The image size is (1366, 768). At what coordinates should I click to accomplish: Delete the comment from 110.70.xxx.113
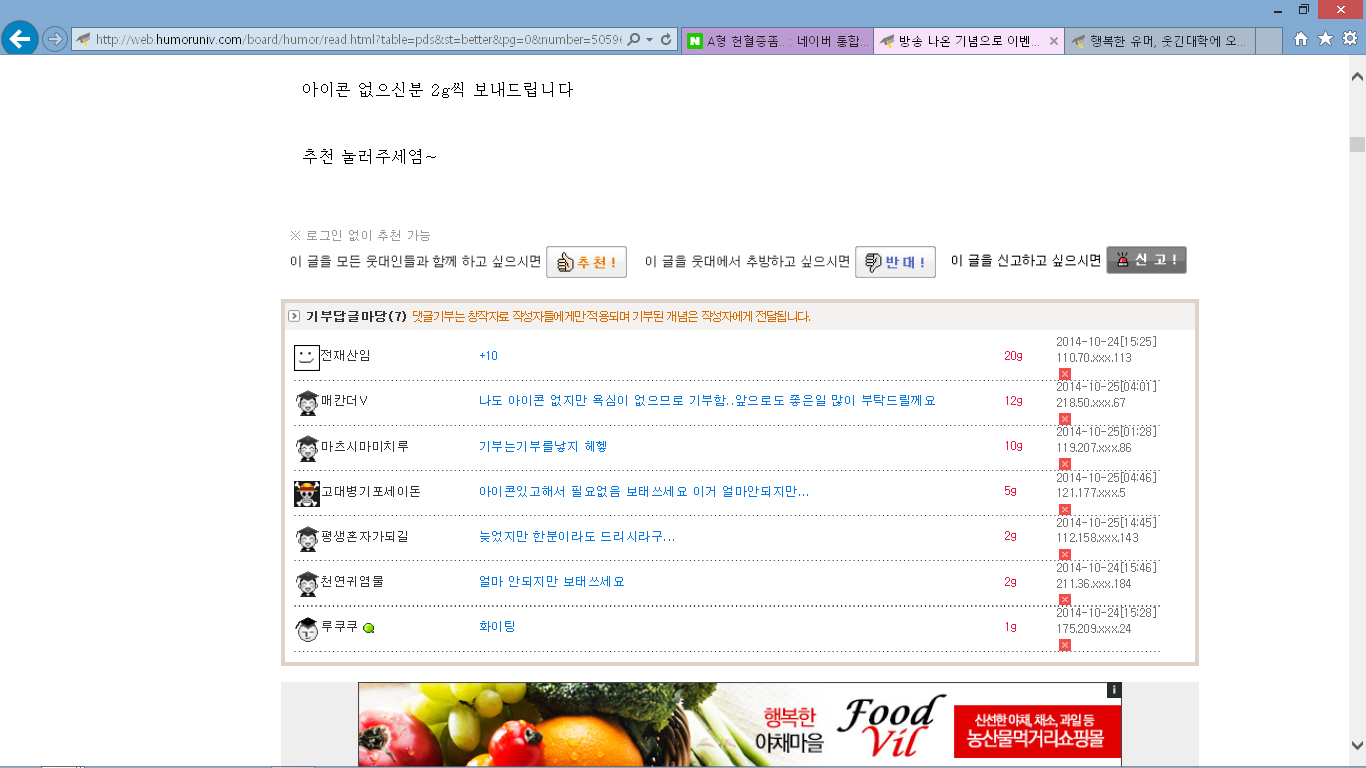1065,374
